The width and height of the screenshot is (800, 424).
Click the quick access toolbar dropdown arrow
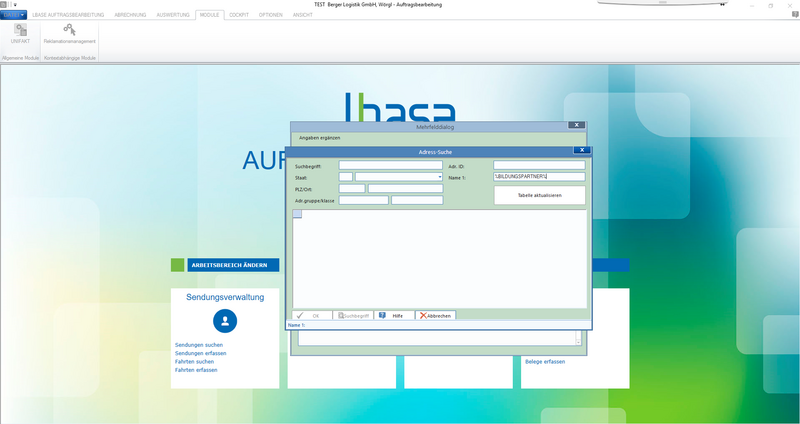click(x=15, y=5)
